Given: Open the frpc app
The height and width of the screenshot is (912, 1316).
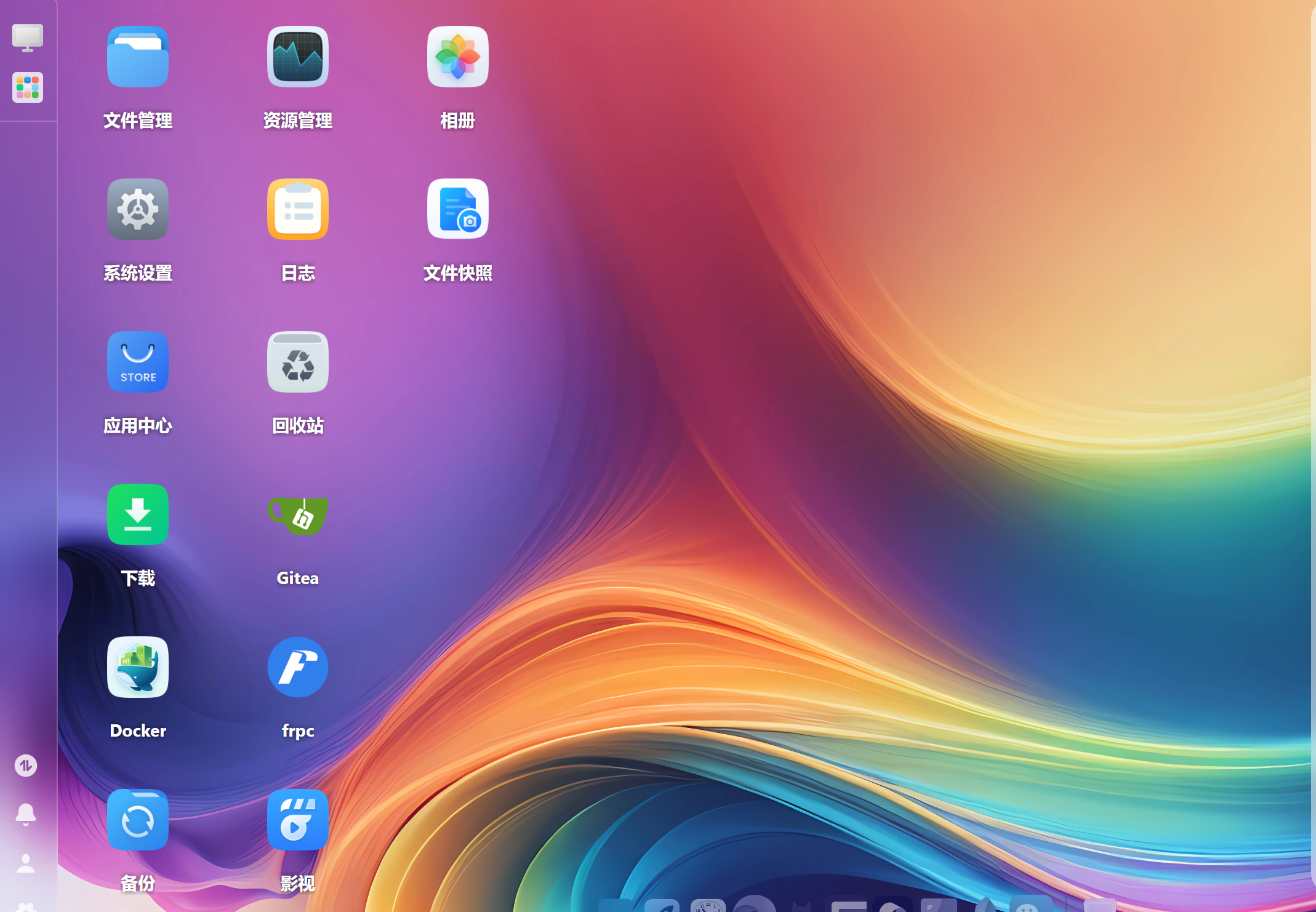Looking at the screenshot, I should pyautogui.click(x=297, y=668).
